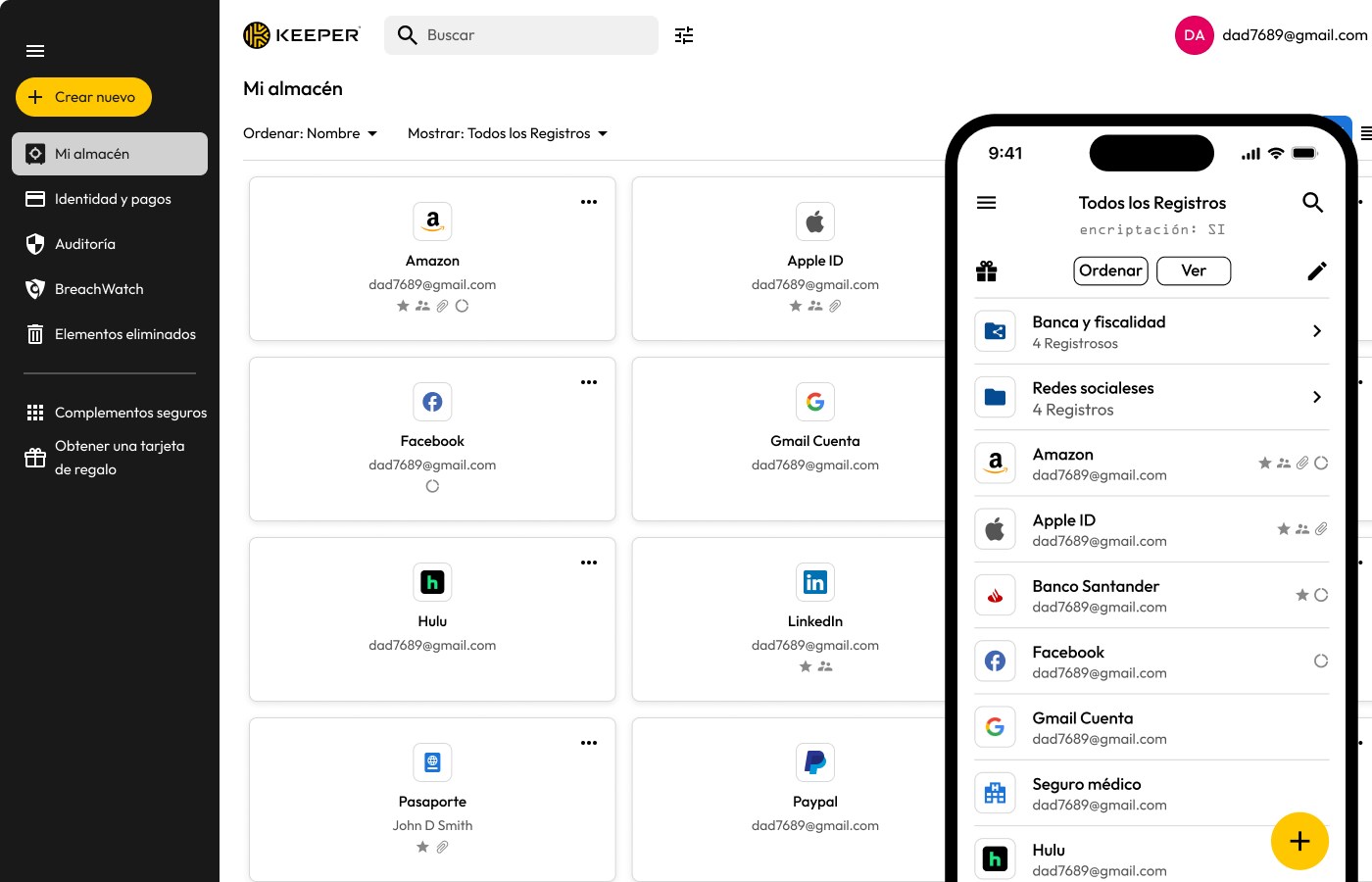The image size is (1372, 882).
Task: Tap the gift icon on phone
Action: (x=987, y=271)
